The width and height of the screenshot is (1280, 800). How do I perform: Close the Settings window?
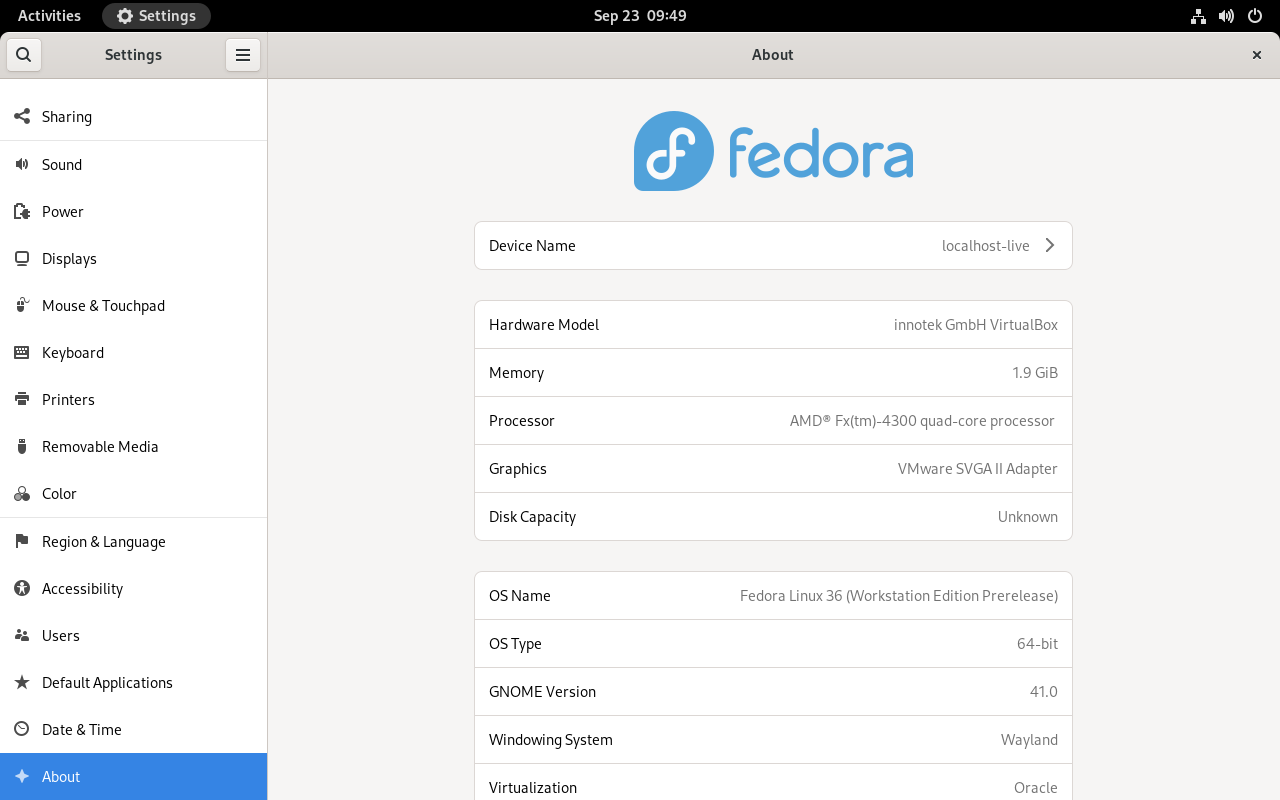click(1257, 55)
